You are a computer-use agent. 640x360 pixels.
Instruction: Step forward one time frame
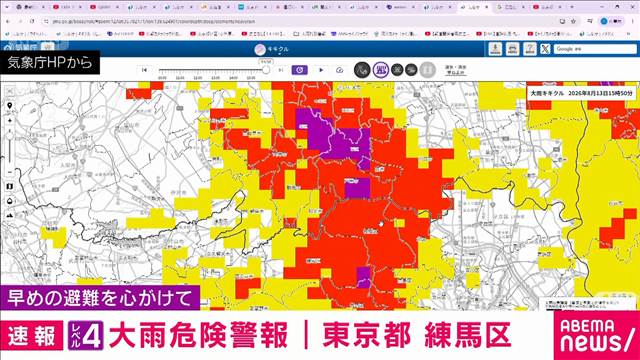point(281,70)
